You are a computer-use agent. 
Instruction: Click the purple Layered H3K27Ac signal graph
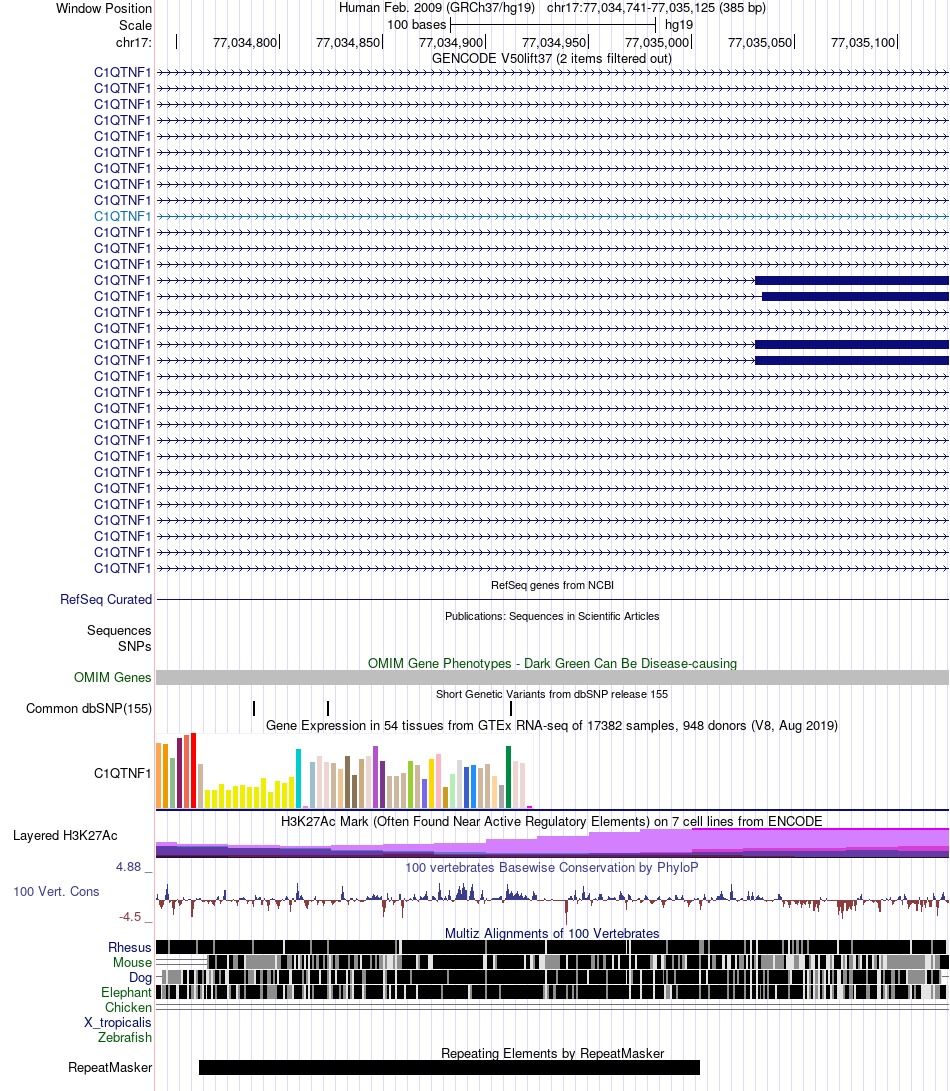tap(552, 843)
